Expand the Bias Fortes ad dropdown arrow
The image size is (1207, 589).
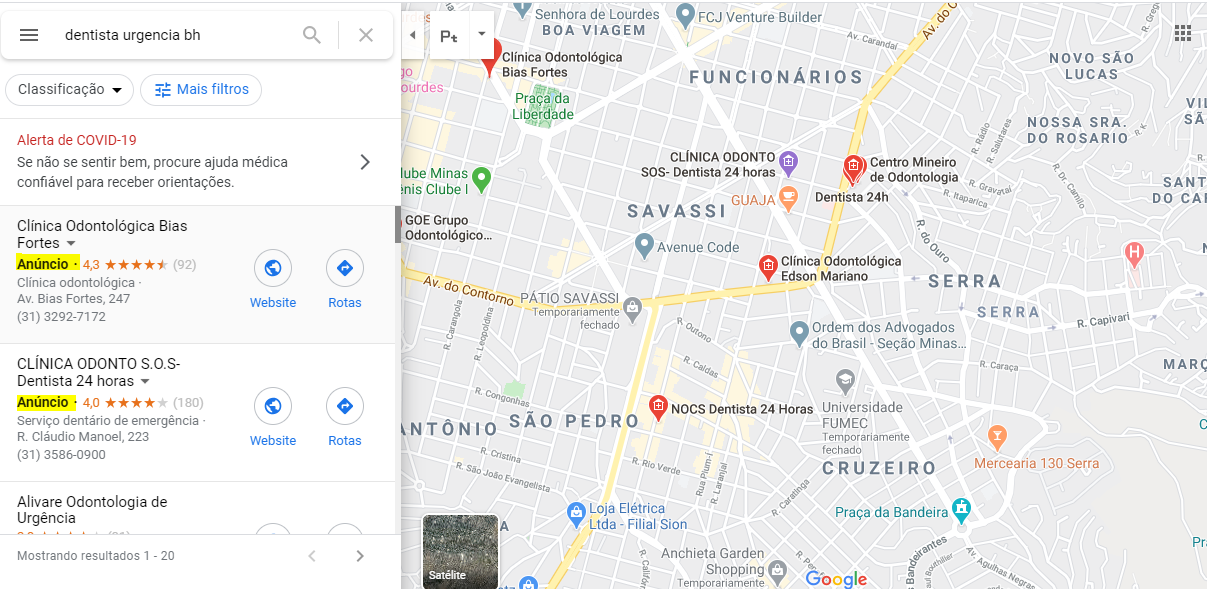click(x=71, y=244)
